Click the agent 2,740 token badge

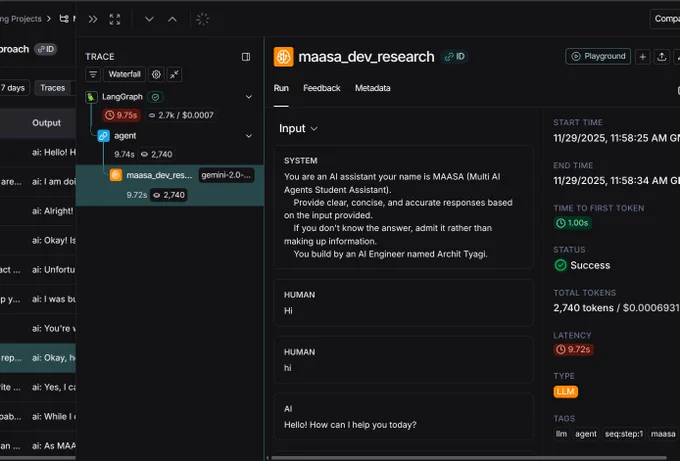click(x=157, y=154)
